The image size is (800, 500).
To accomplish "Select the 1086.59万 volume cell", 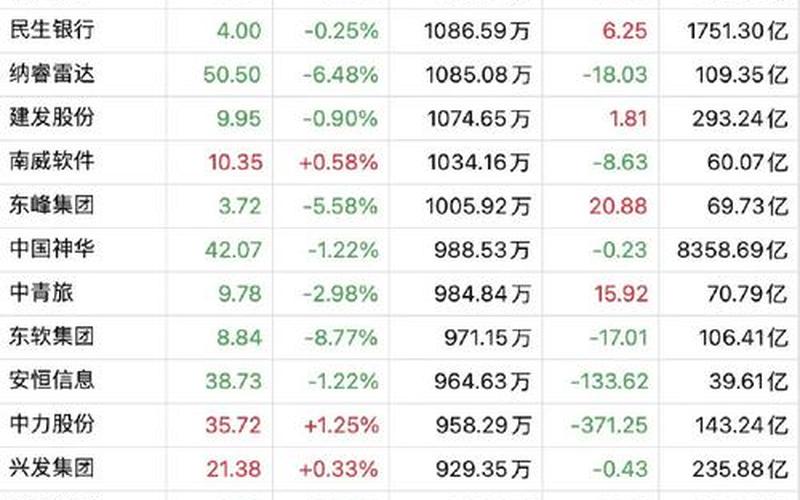I will point(475,31).
